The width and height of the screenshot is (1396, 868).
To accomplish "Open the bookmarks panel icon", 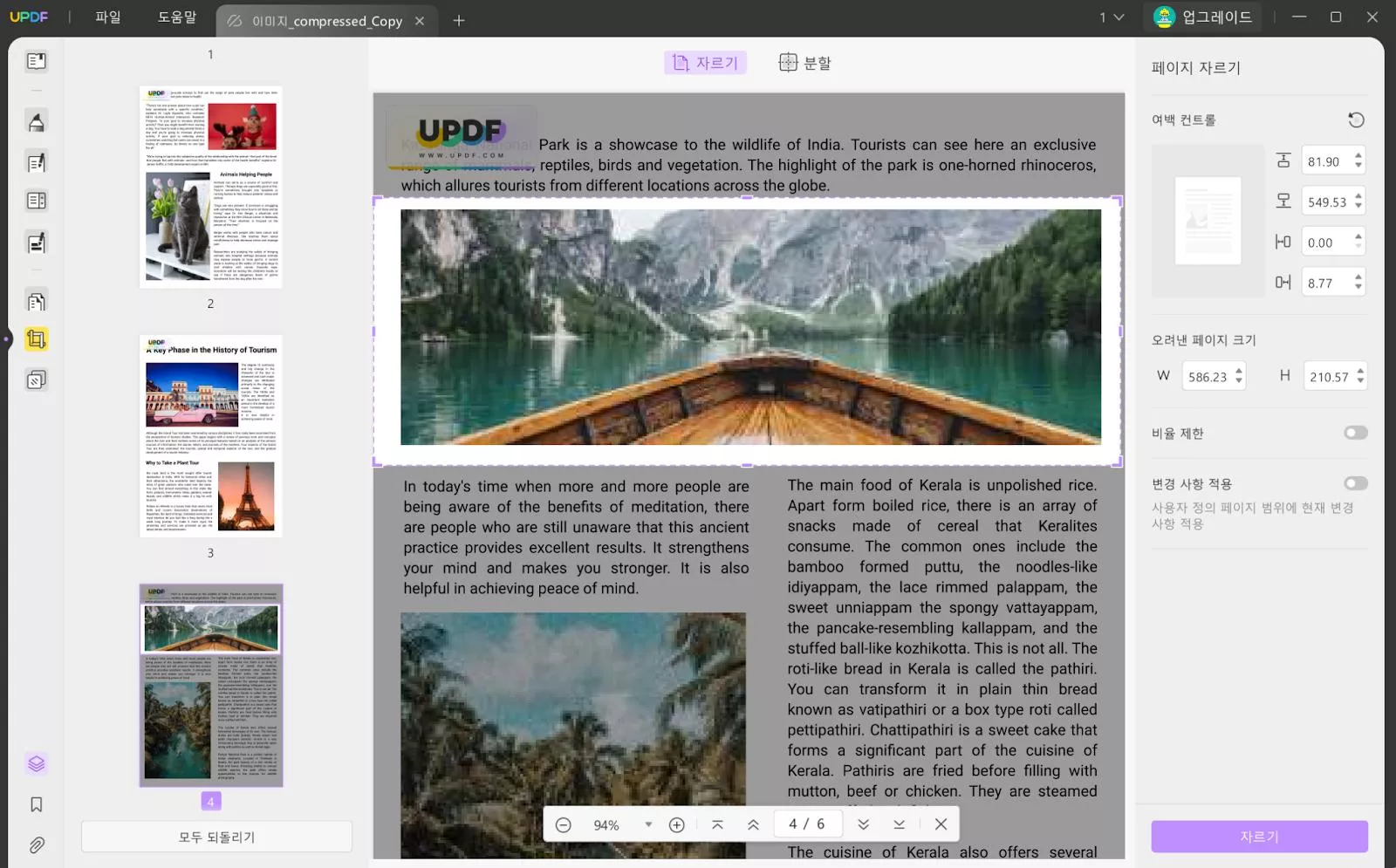I will point(36,804).
